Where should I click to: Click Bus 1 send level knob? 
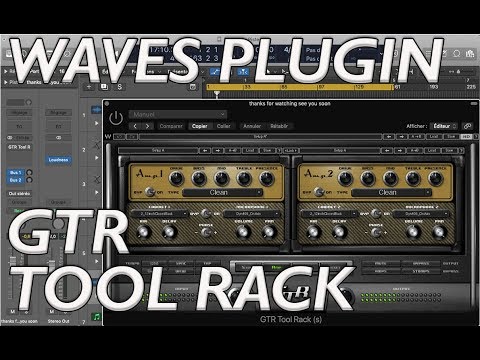29,173
